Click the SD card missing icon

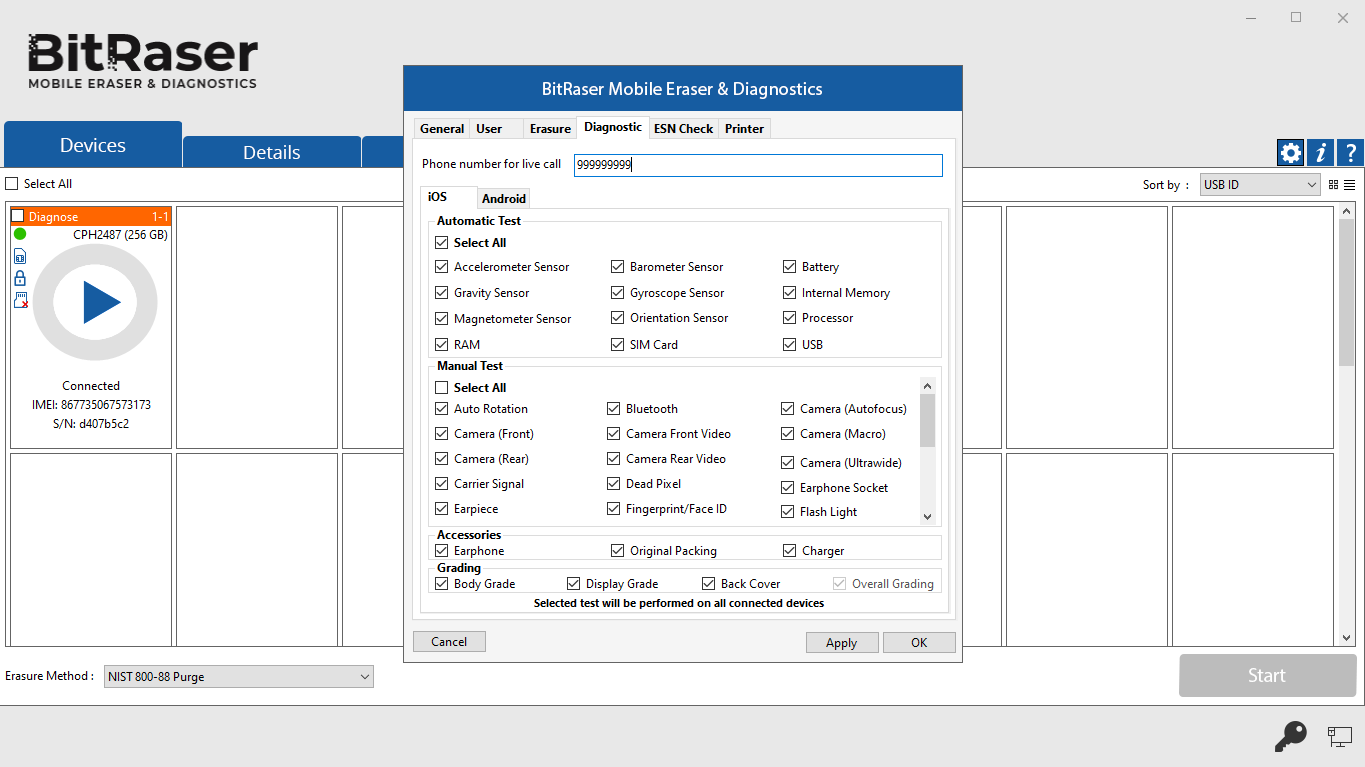pos(20,301)
